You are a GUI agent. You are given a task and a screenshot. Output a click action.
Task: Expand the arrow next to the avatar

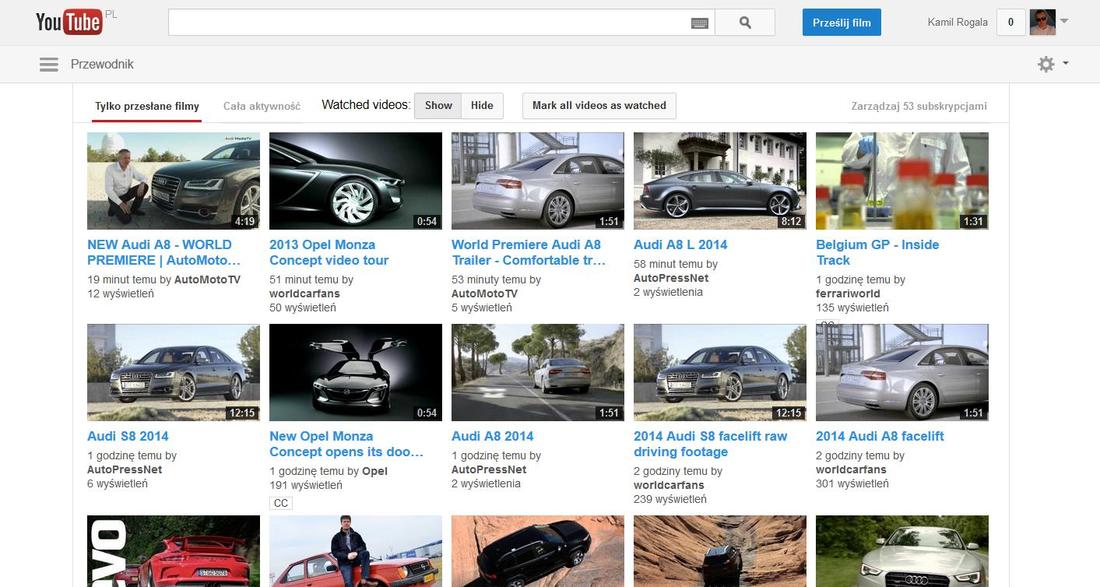coord(1064,21)
